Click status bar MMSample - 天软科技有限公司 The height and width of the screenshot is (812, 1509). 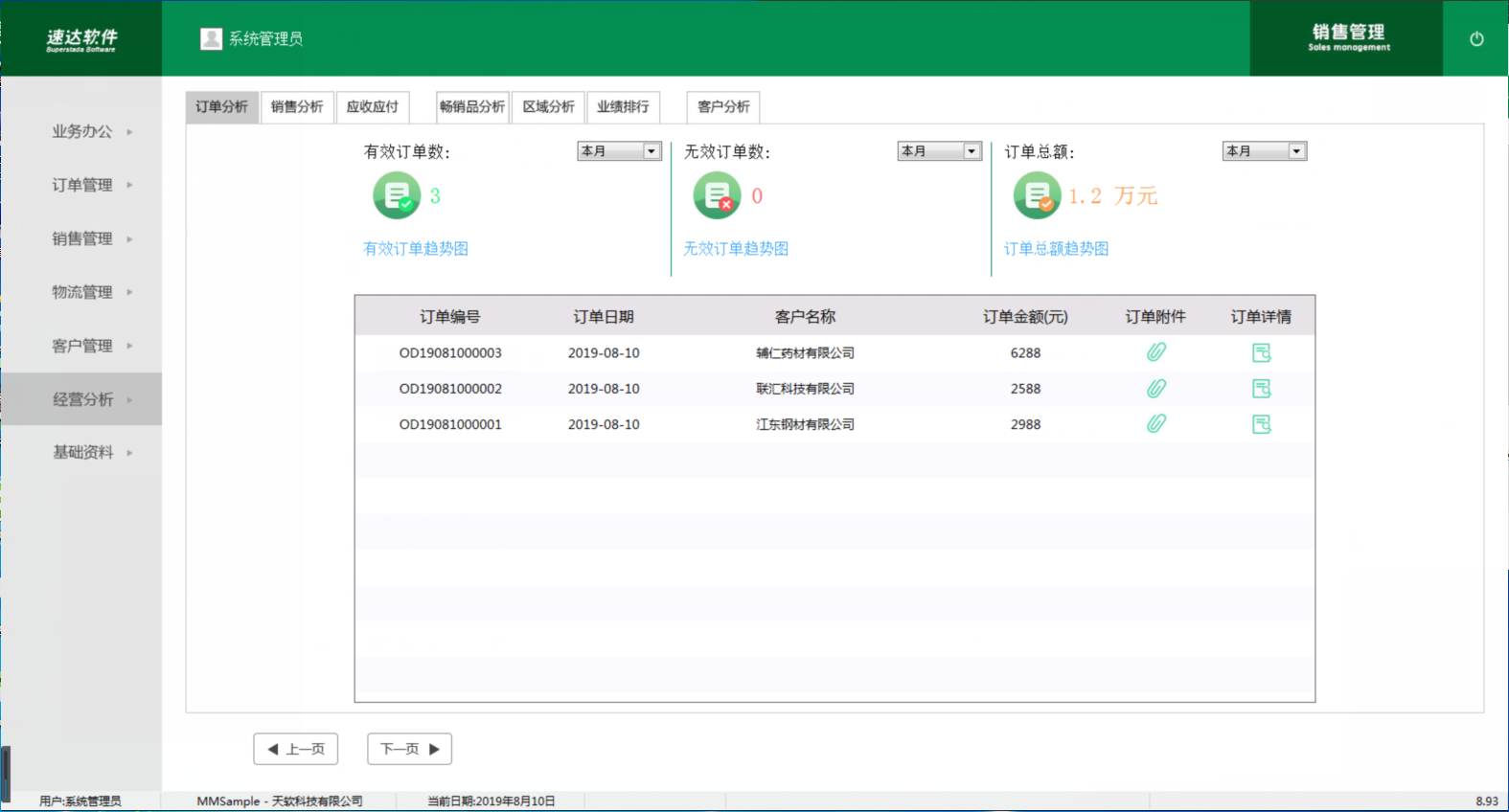coord(280,801)
